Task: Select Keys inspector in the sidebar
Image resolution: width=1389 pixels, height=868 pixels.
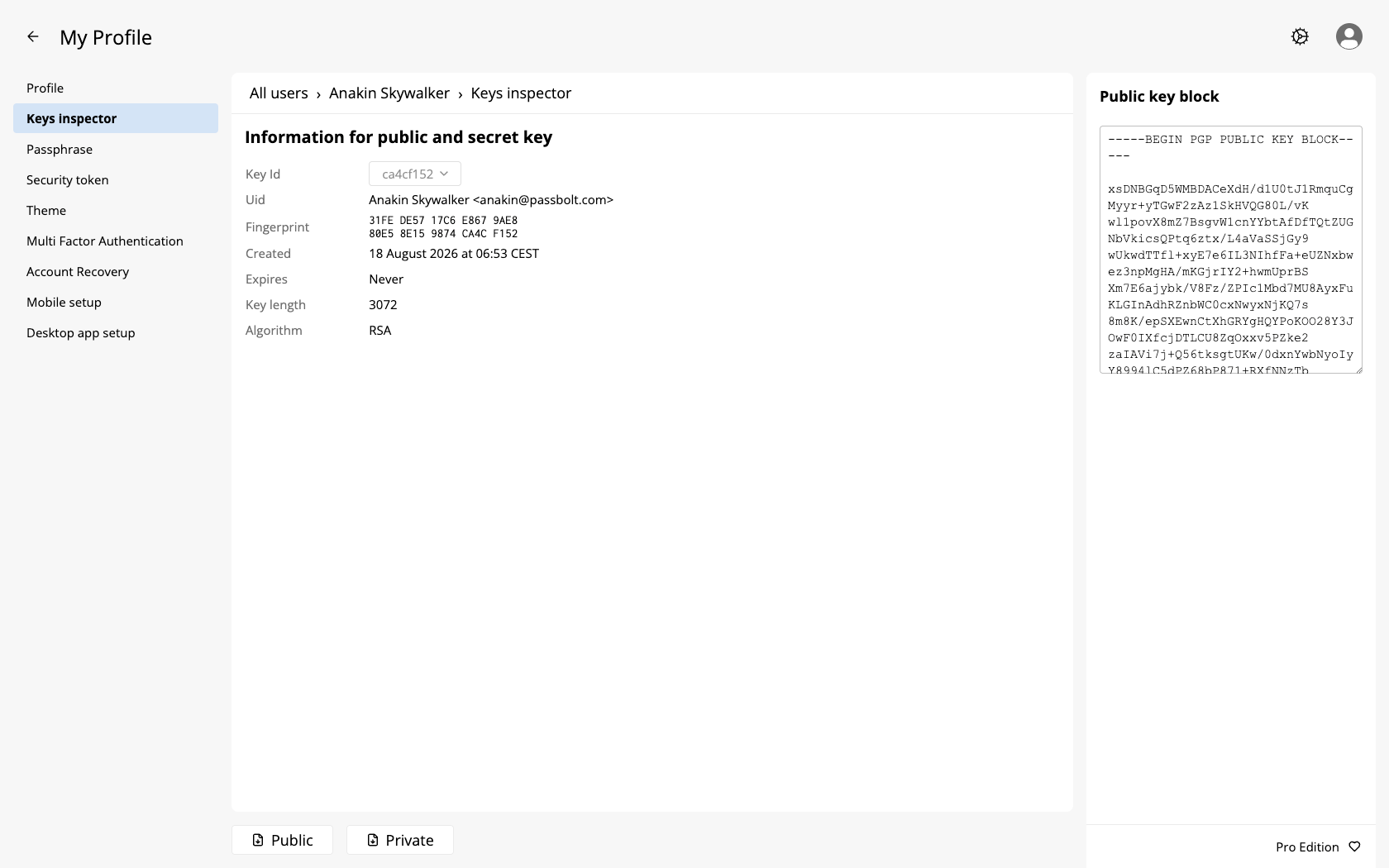Action: [x=116, y=118]
